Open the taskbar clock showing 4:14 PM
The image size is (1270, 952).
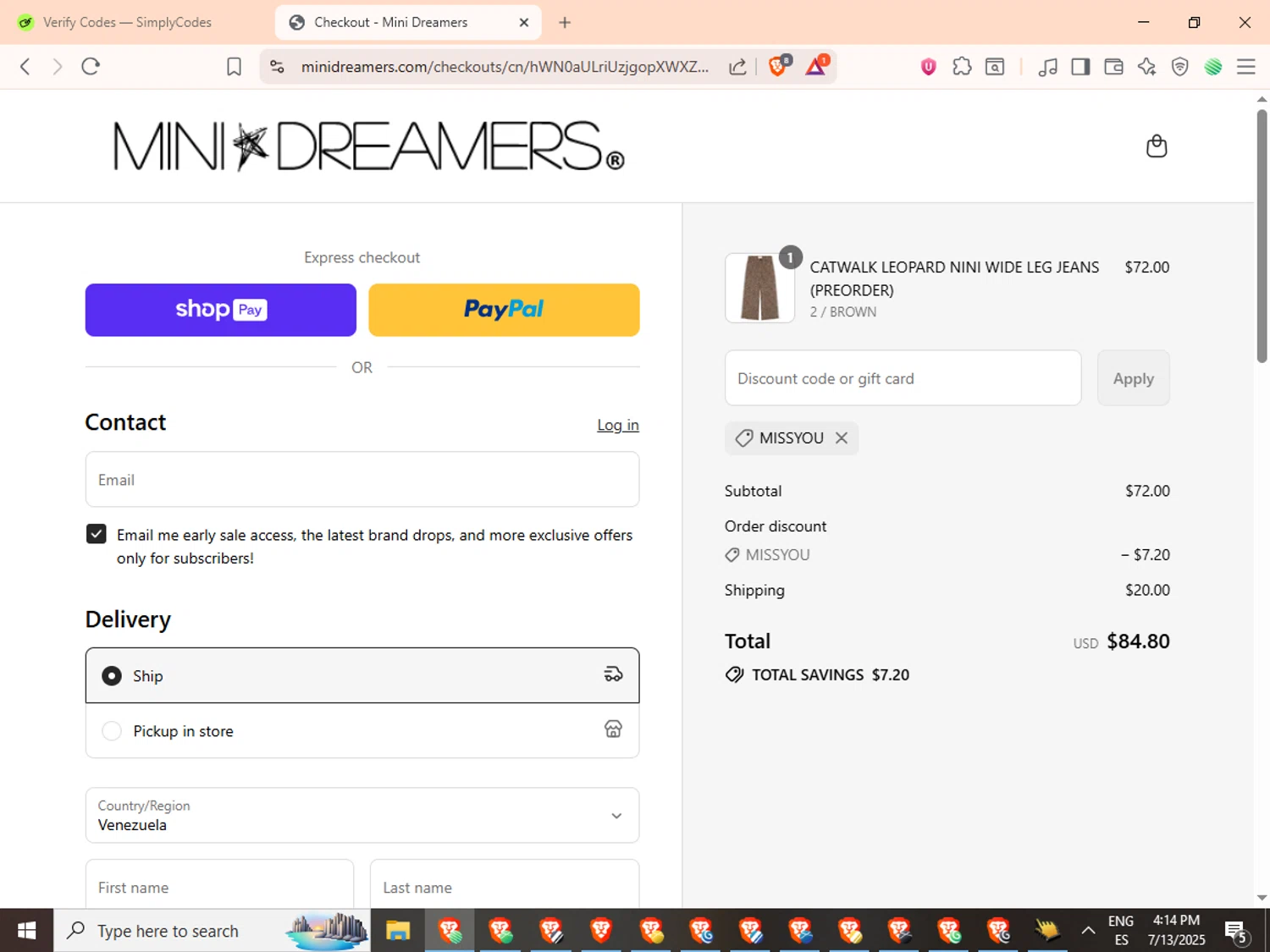pyautogui.click(x=1177, y=931)
